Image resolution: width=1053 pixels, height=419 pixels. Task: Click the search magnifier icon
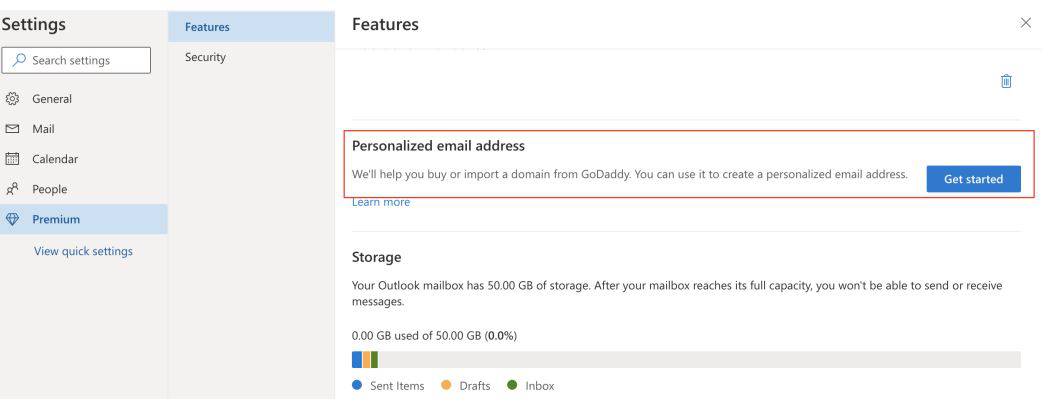(x=19, y=60)
